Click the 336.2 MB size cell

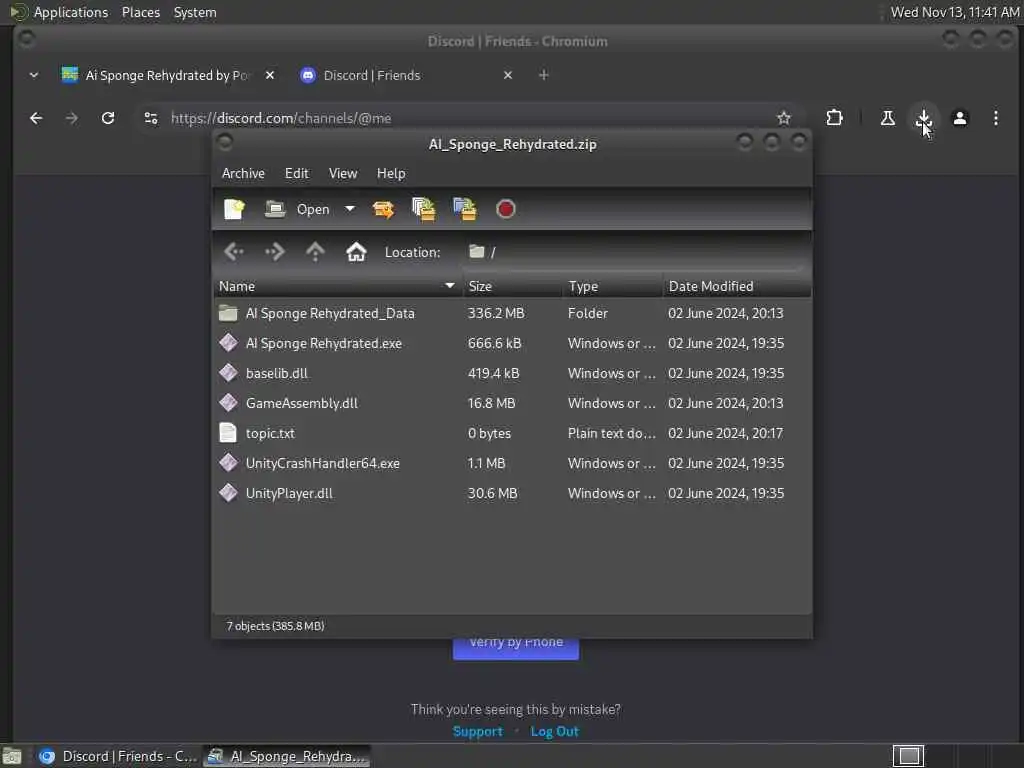(x=496, y=313)
